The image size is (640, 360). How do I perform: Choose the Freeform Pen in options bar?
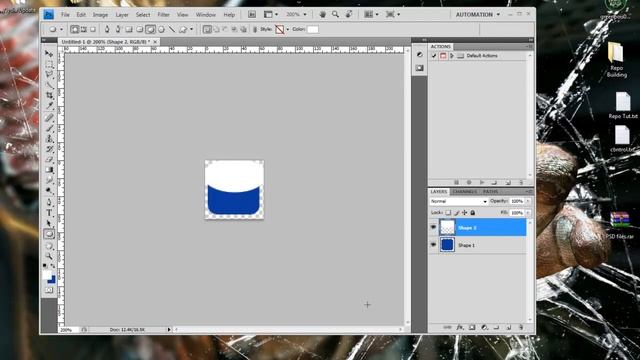118,29
